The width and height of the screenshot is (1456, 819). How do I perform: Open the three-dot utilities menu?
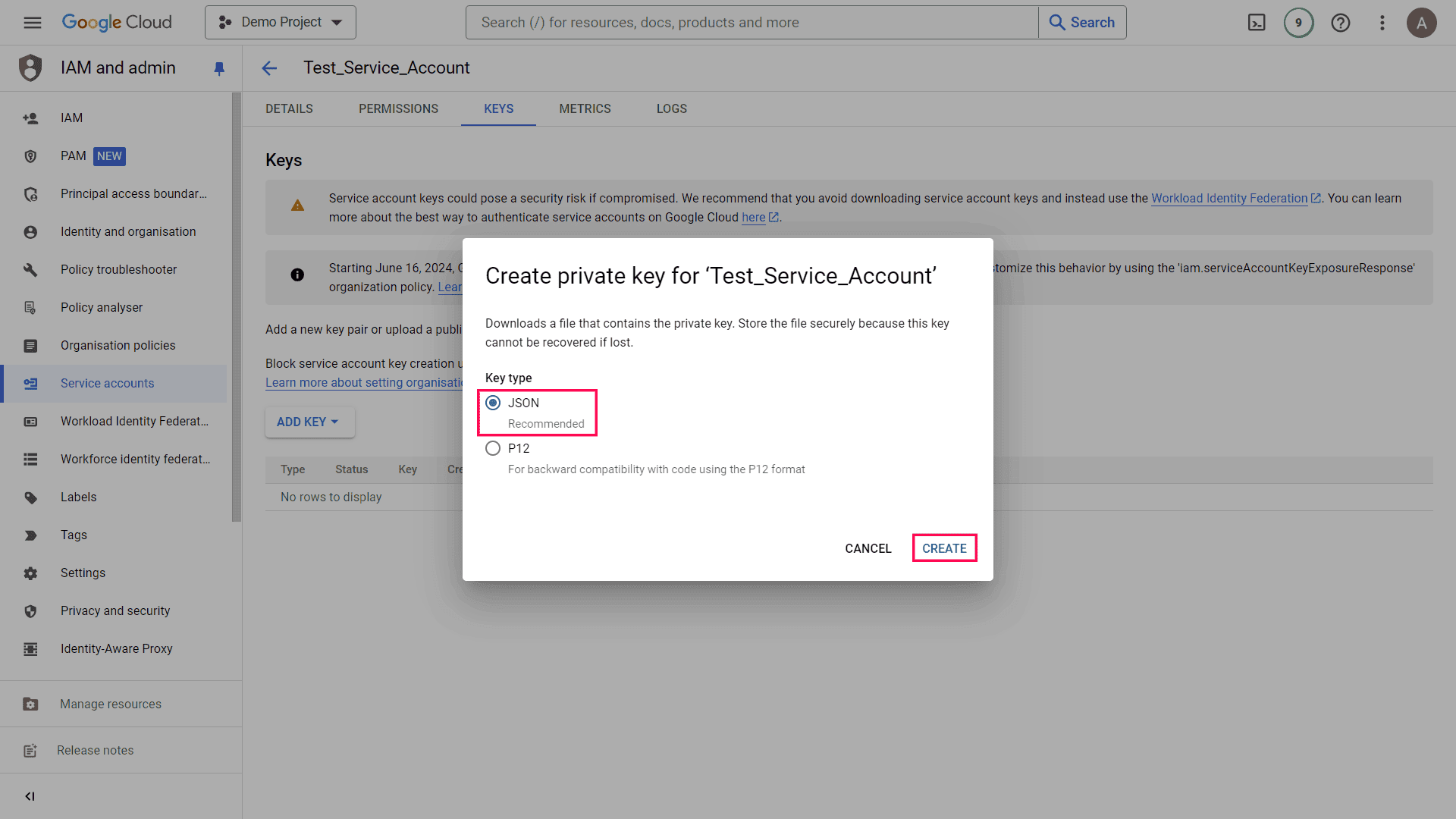point(1382,23)
